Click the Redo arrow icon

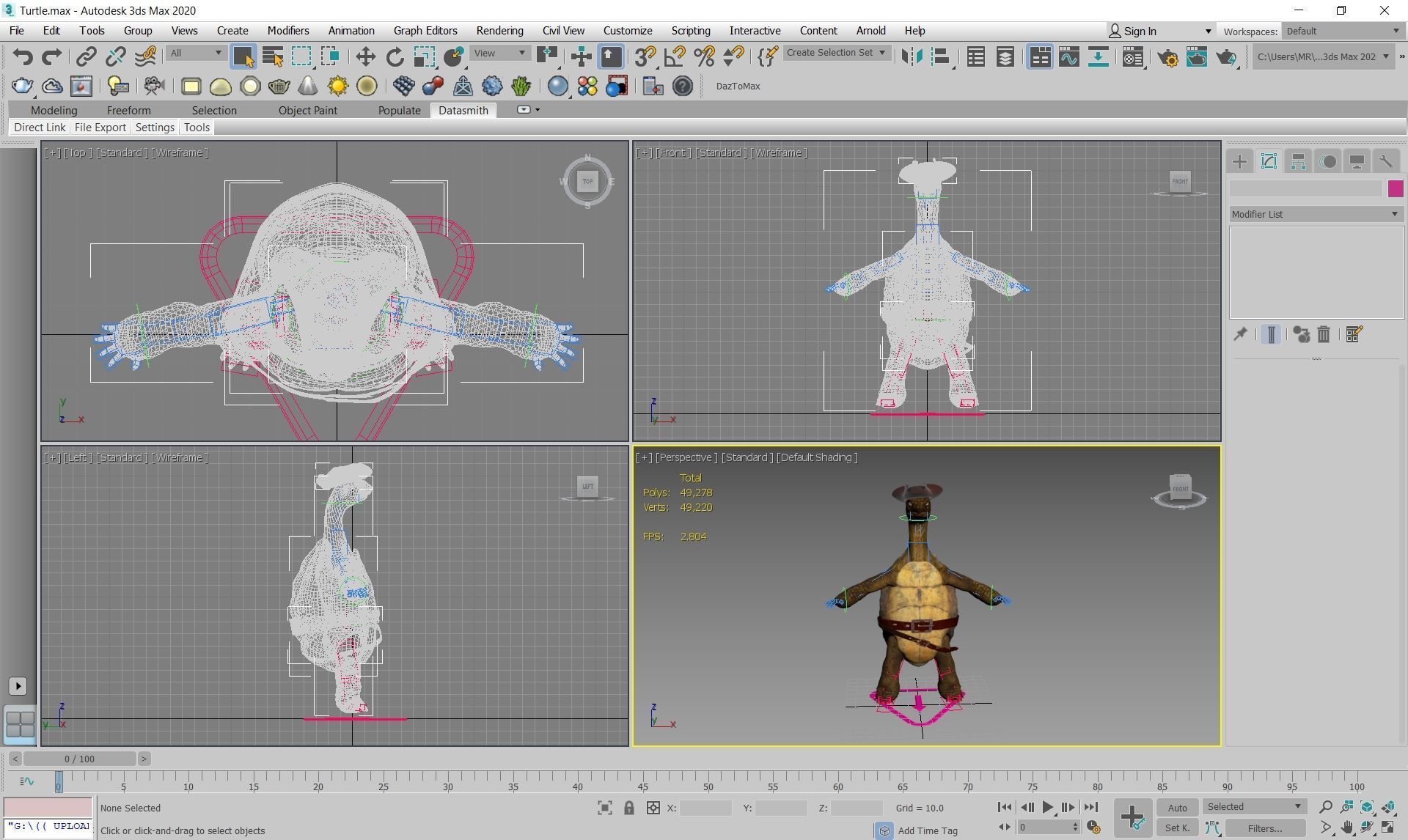[x=51, y=56]
